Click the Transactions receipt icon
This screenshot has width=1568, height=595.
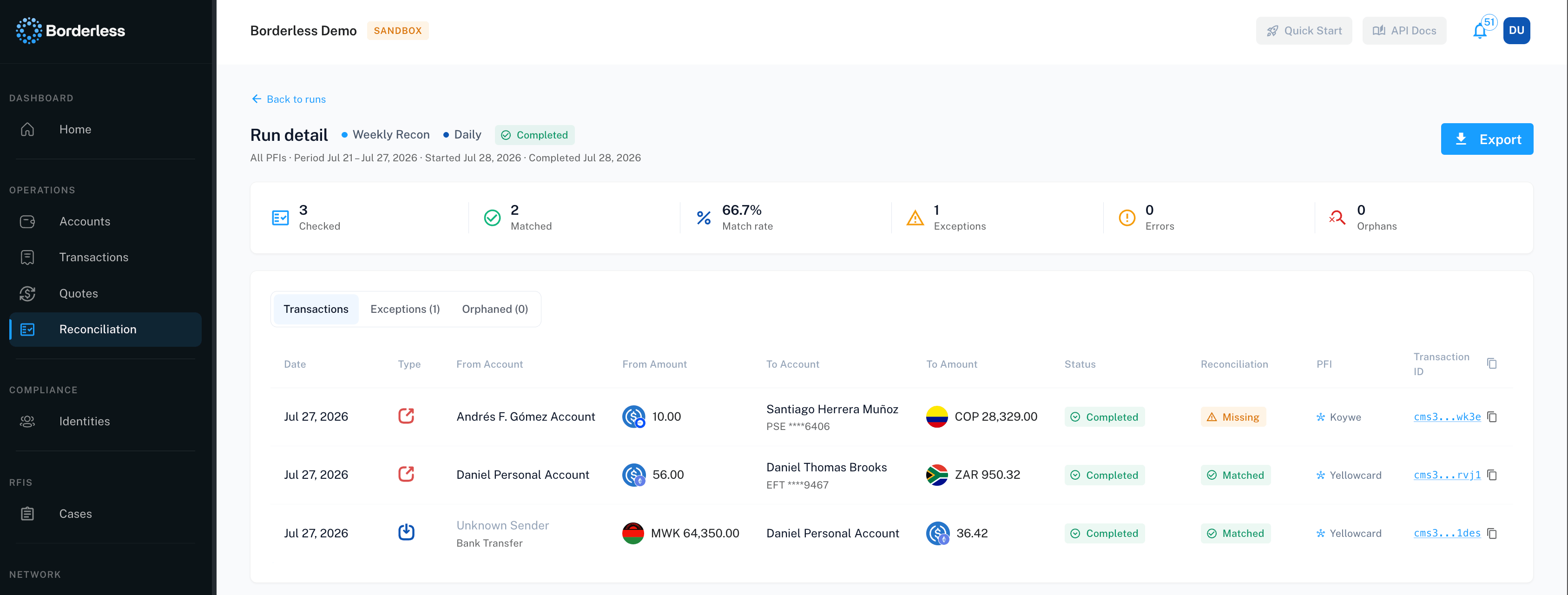(x=27, y=257)
